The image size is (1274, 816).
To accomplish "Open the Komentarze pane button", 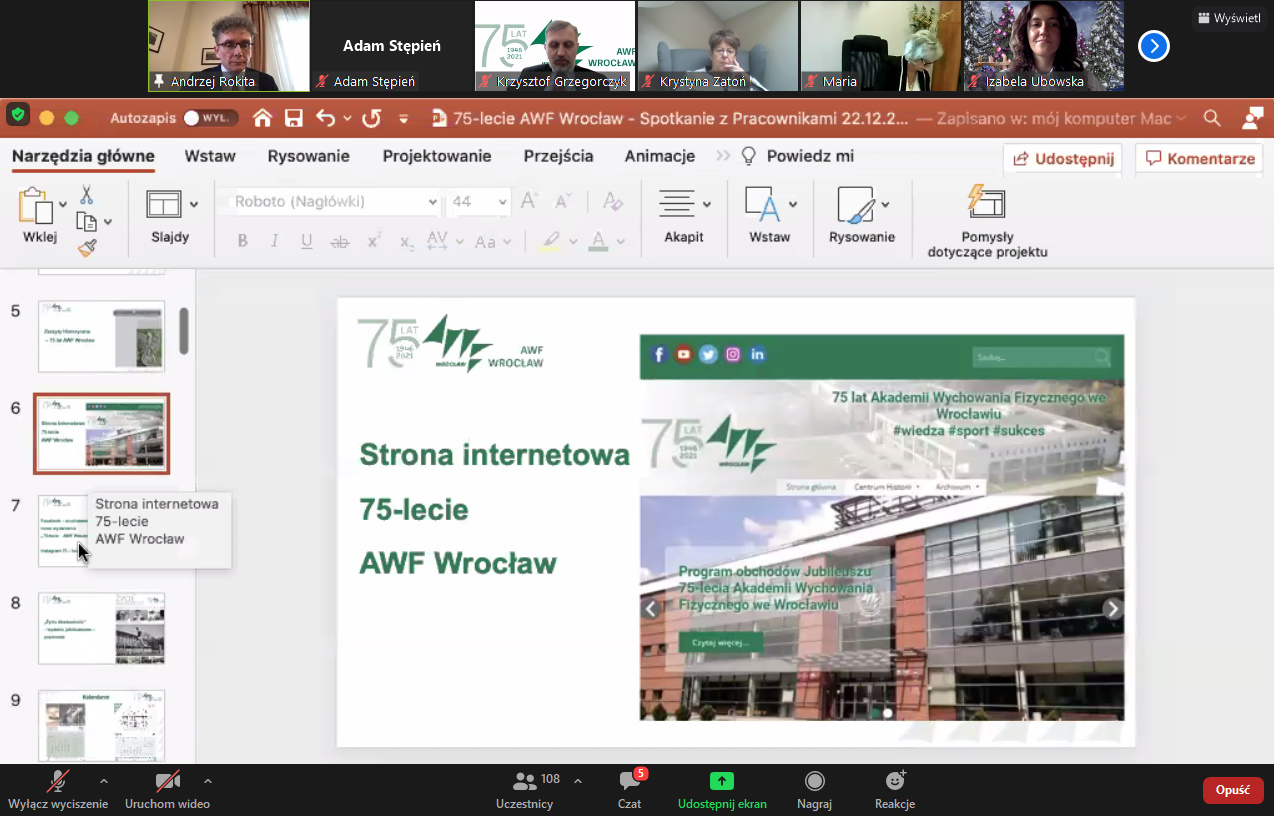I will pyautogui.click(x=1199, y=158).
